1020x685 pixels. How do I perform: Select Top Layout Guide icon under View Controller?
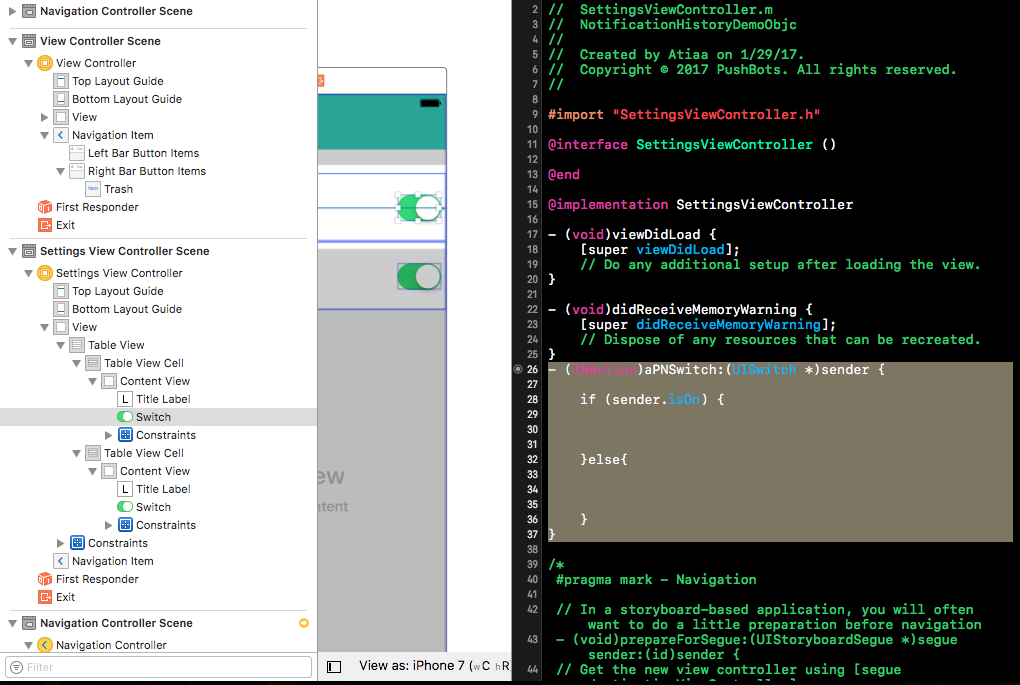pyautogui.click(x=61, y=81)
